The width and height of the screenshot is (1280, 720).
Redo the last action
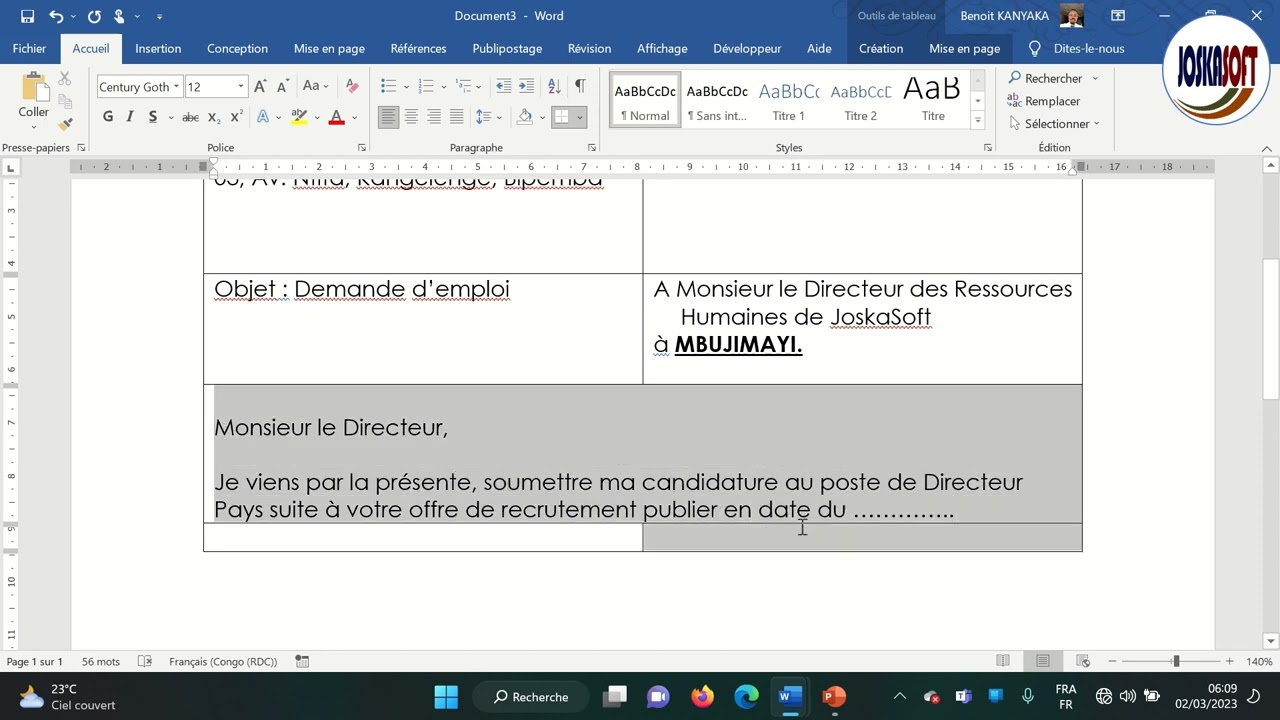94,16
